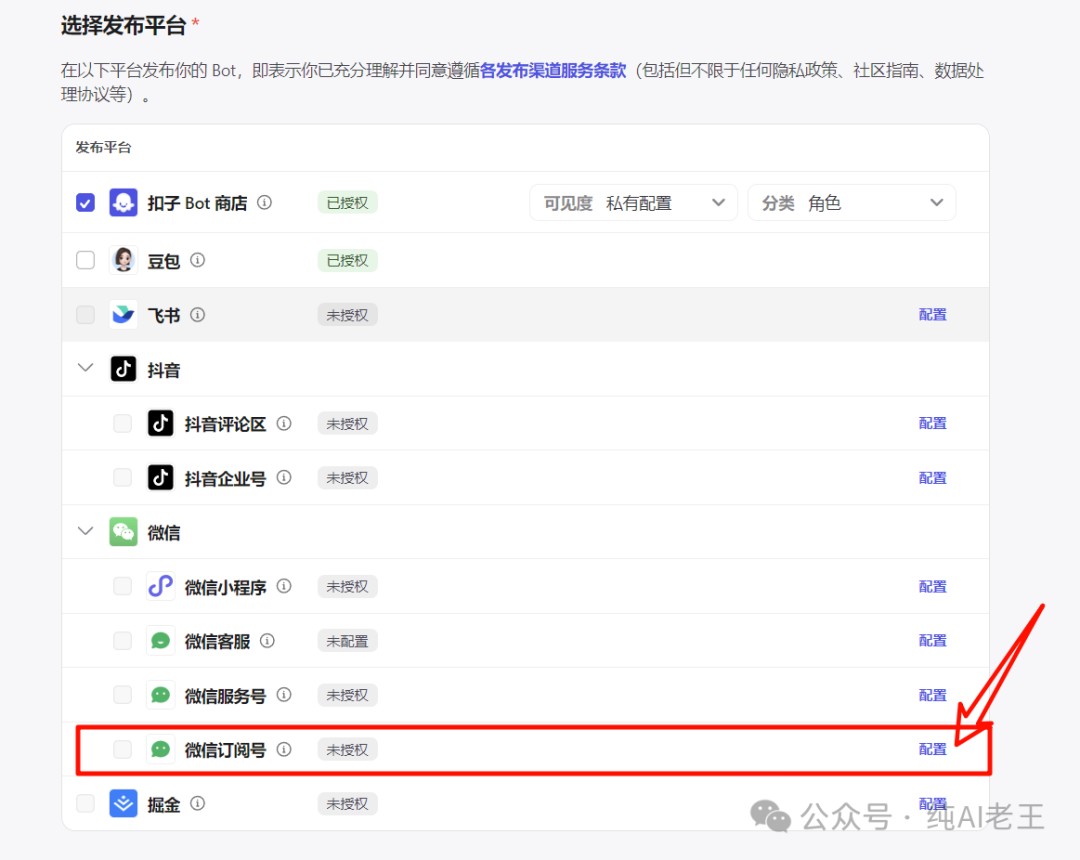Click the 已授权 badge on 扣子 Bot 商店
The height and width of the screenshot is (860, 1080).
[x=347, y=203]
